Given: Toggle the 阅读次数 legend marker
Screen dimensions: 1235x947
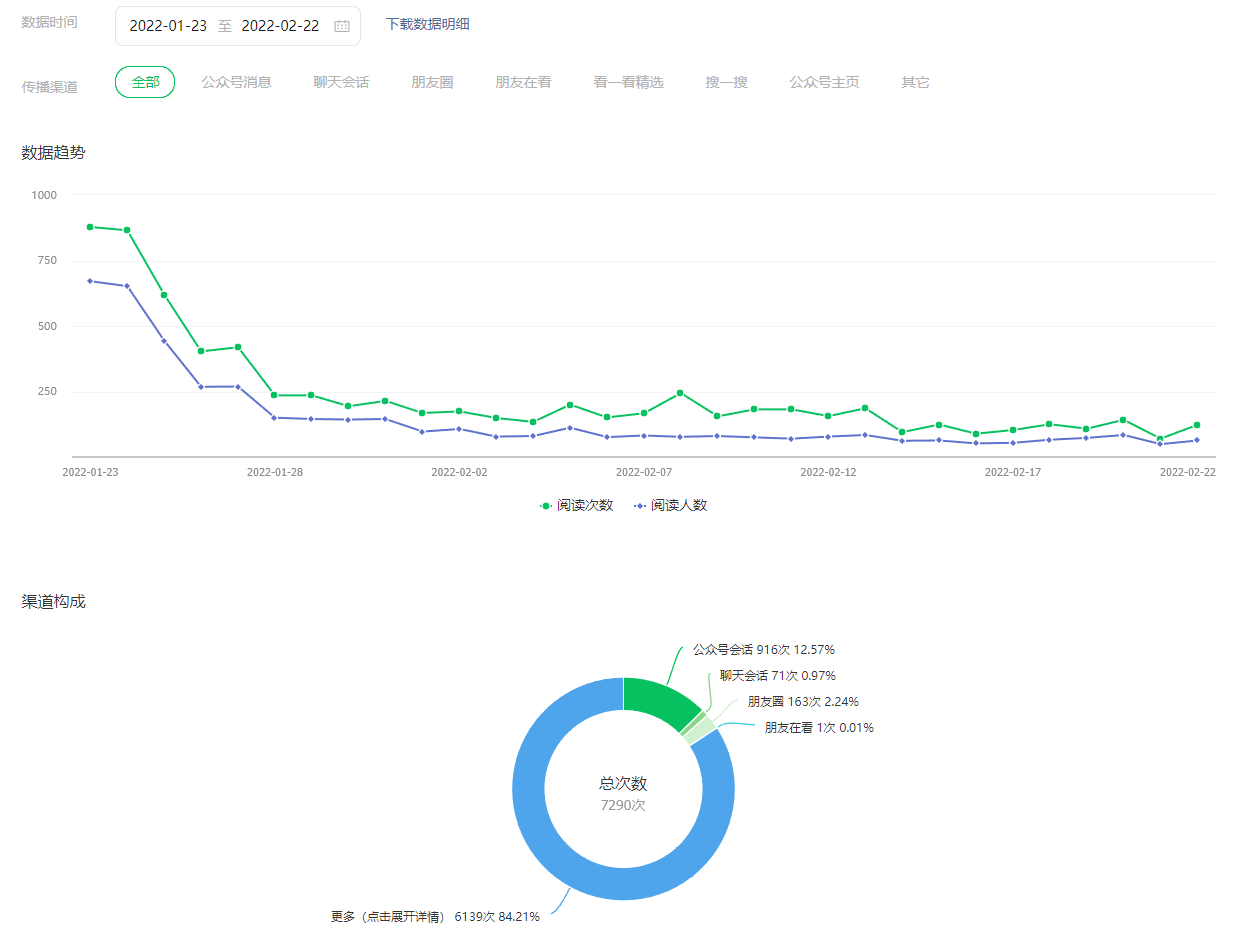Looking at the screenshot, I should click(546, 506).
